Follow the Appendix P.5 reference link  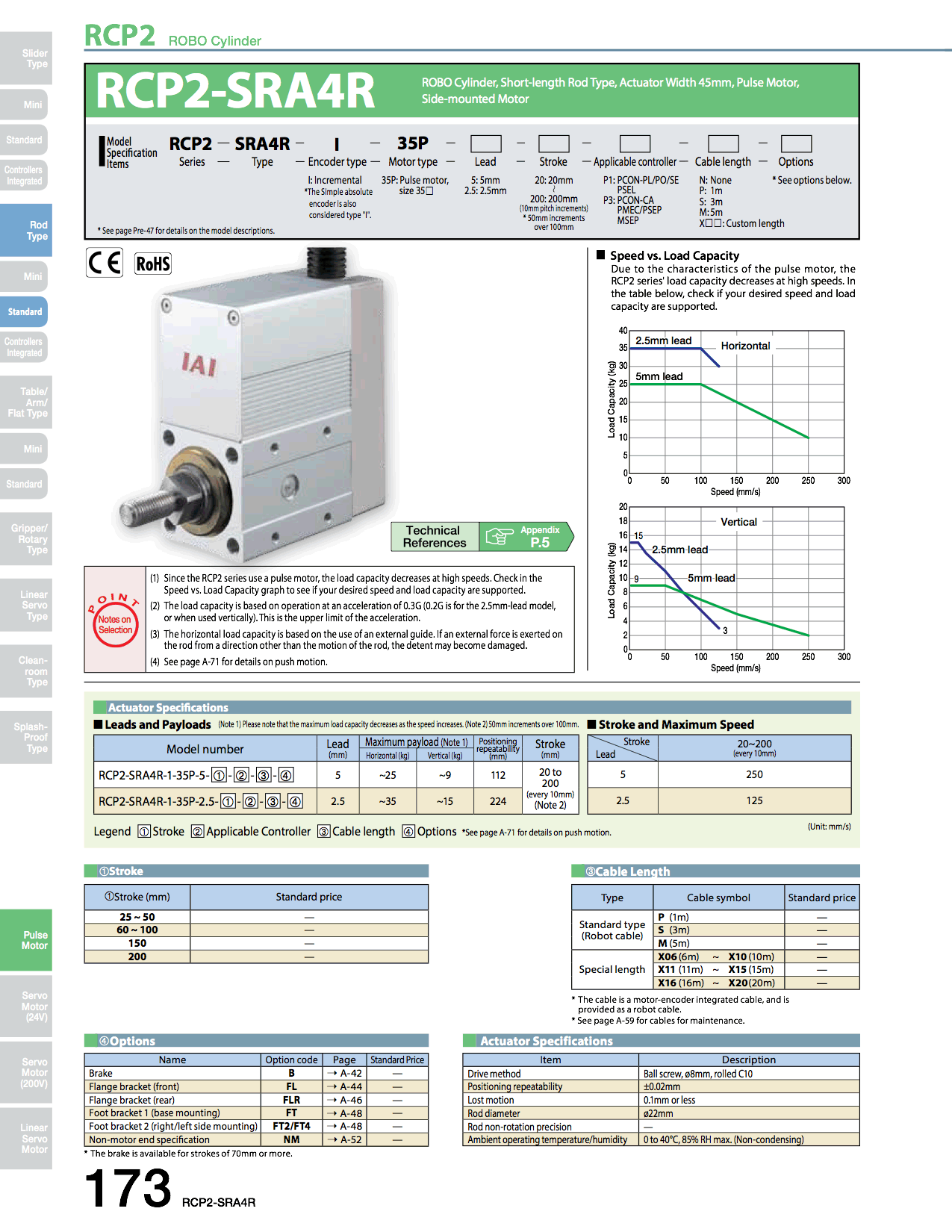click(x=539, y=536)
